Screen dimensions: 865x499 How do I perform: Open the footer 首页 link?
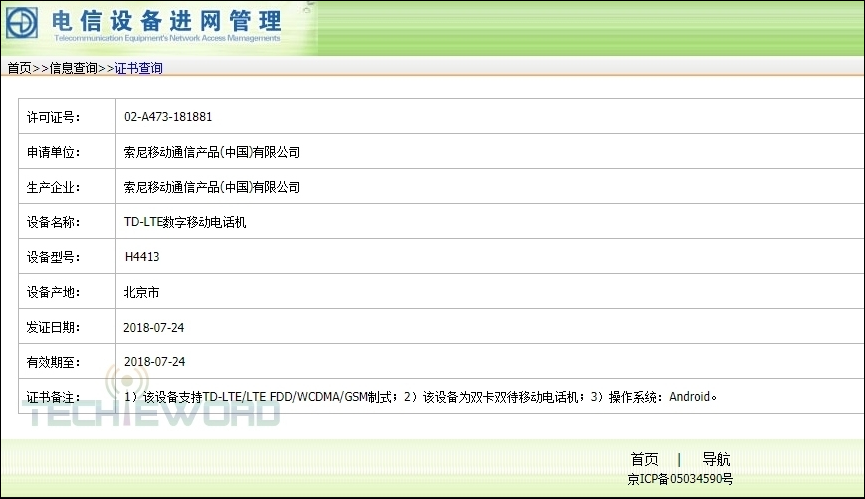(x=644, y=460)
